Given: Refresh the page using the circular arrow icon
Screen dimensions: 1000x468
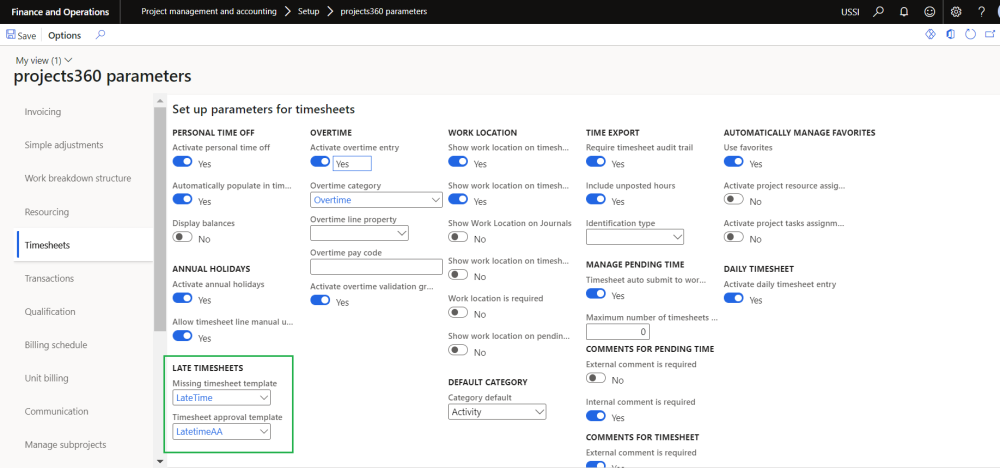Looking at the screenshot, I should coord(970,35).
